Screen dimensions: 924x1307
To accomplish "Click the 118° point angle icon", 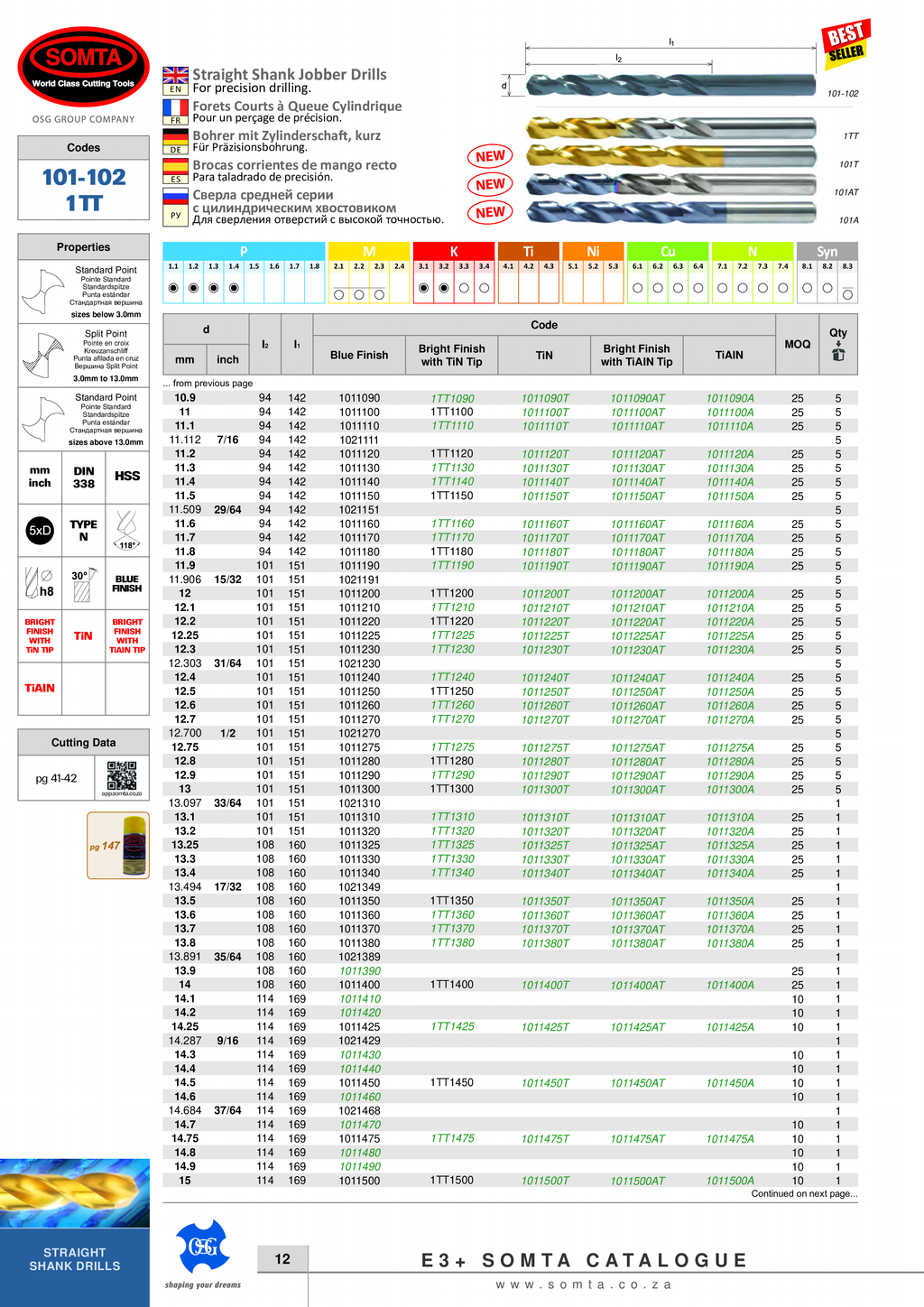I will point(127,530).
